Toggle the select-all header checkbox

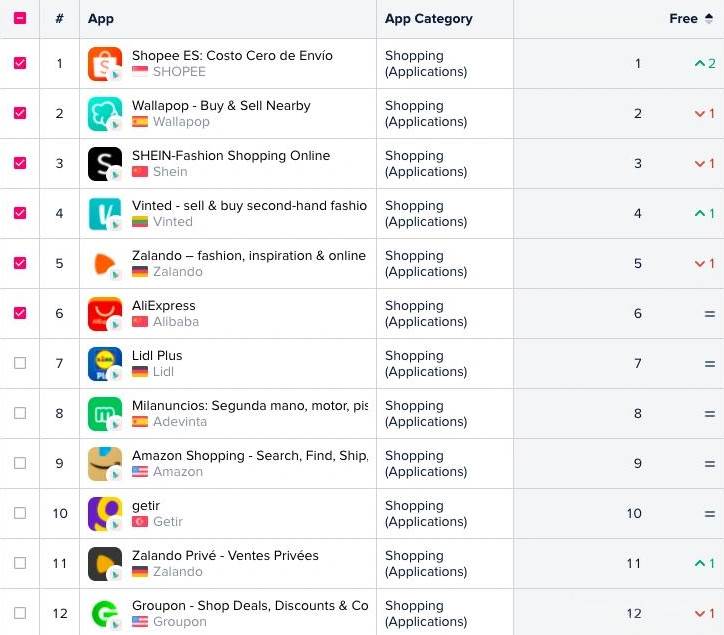[x=20, y=18]
